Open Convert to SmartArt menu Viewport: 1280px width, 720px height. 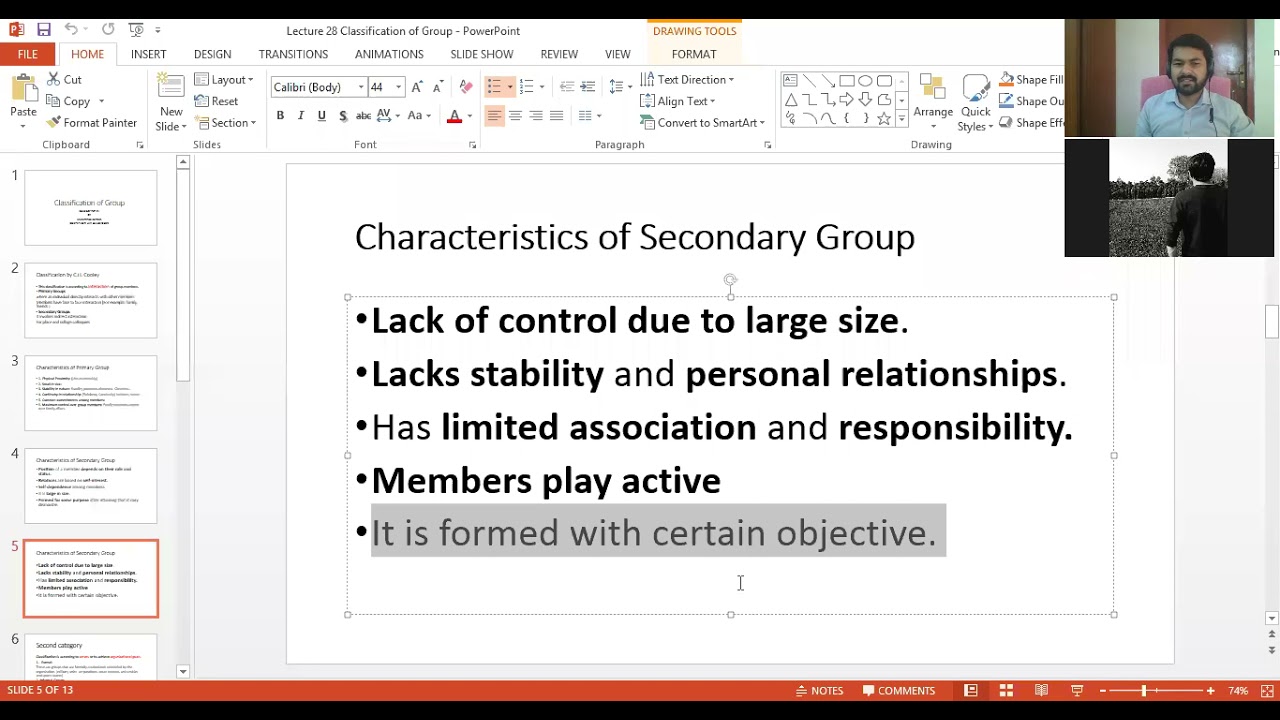tap(702, 123)
